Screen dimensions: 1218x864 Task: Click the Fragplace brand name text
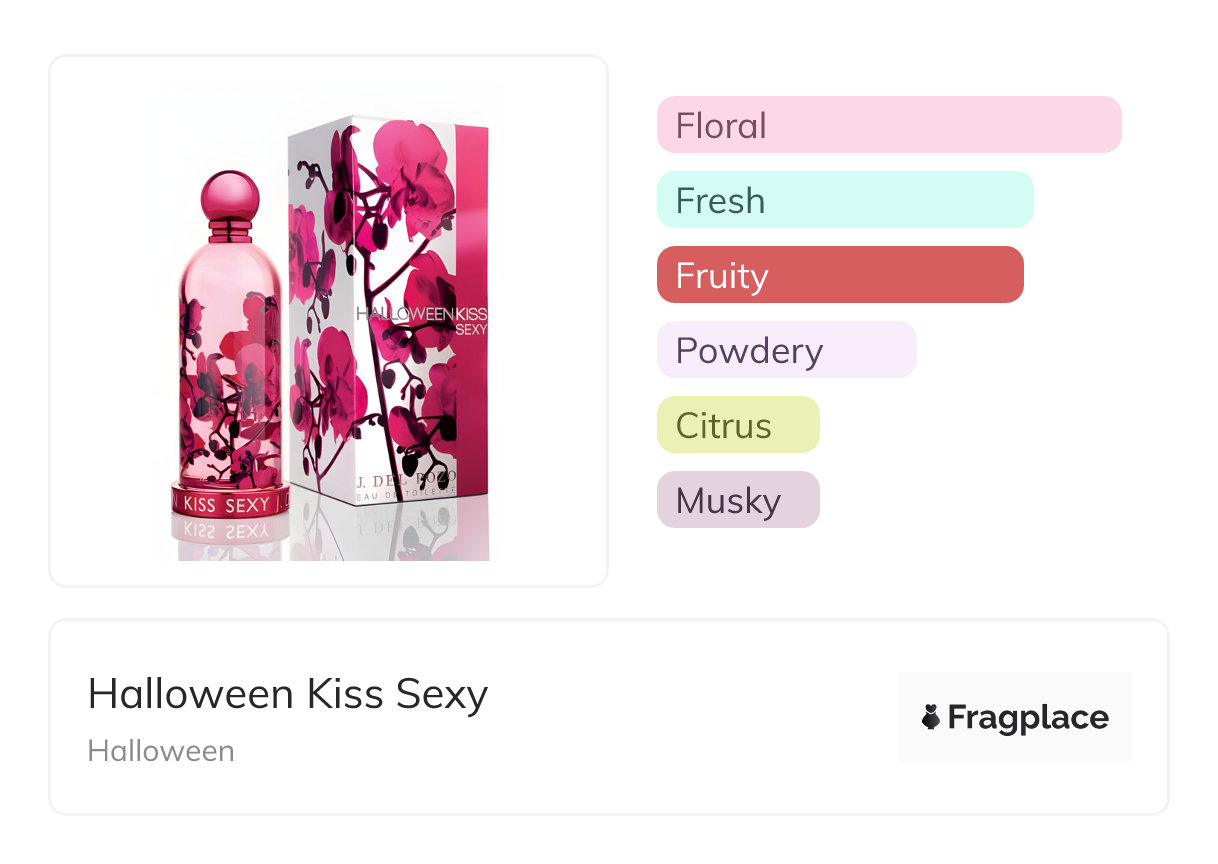pos(1028,718)
